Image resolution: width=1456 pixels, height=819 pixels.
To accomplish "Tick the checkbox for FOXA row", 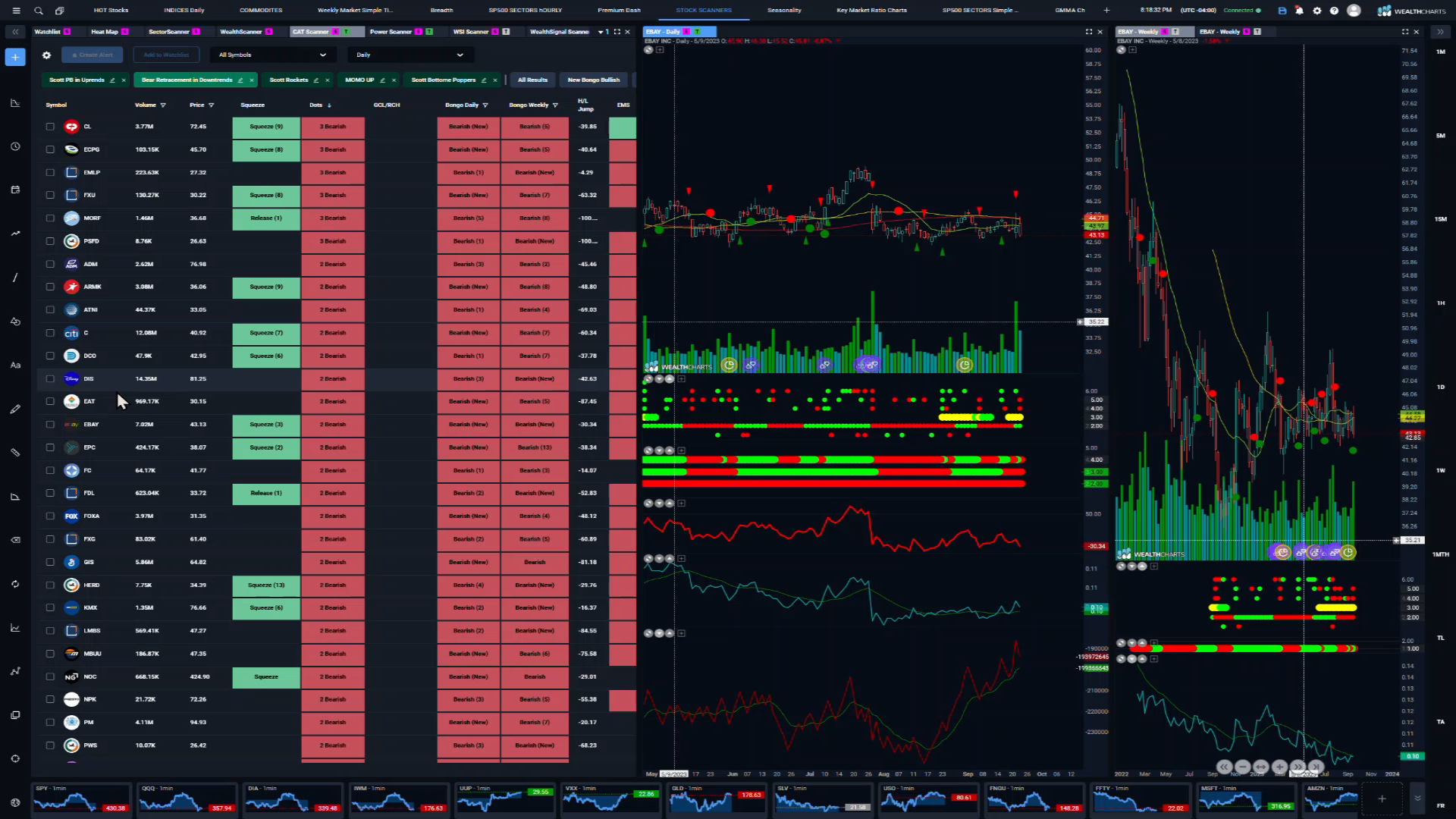I will (50, 516).
